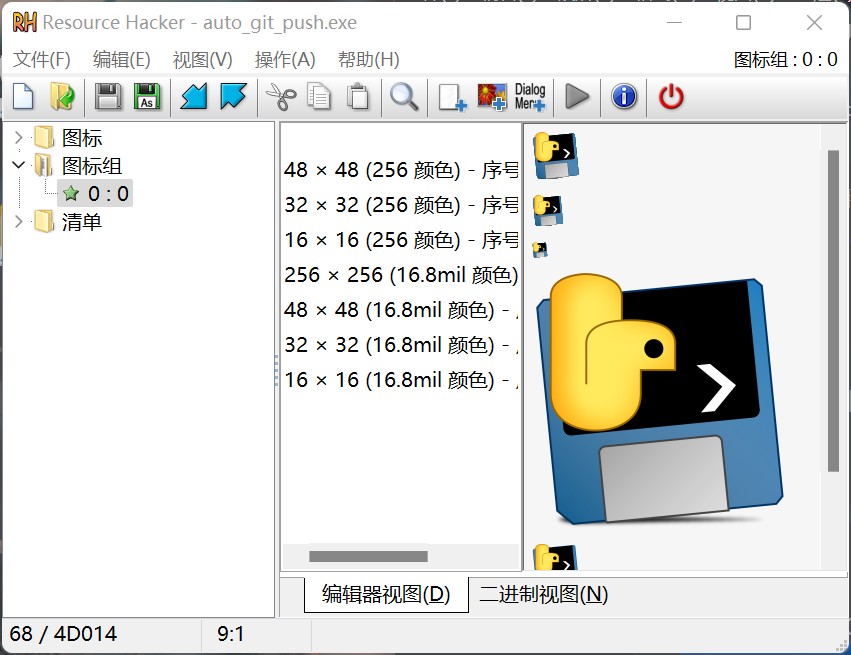Save the file with the gray floppy icon
851x655 pixels.
coord(108,97)
